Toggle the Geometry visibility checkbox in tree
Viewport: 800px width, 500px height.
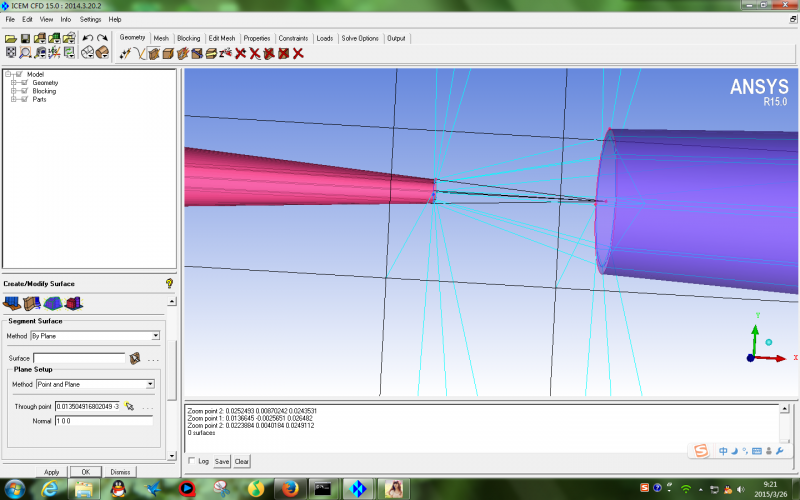23,83
